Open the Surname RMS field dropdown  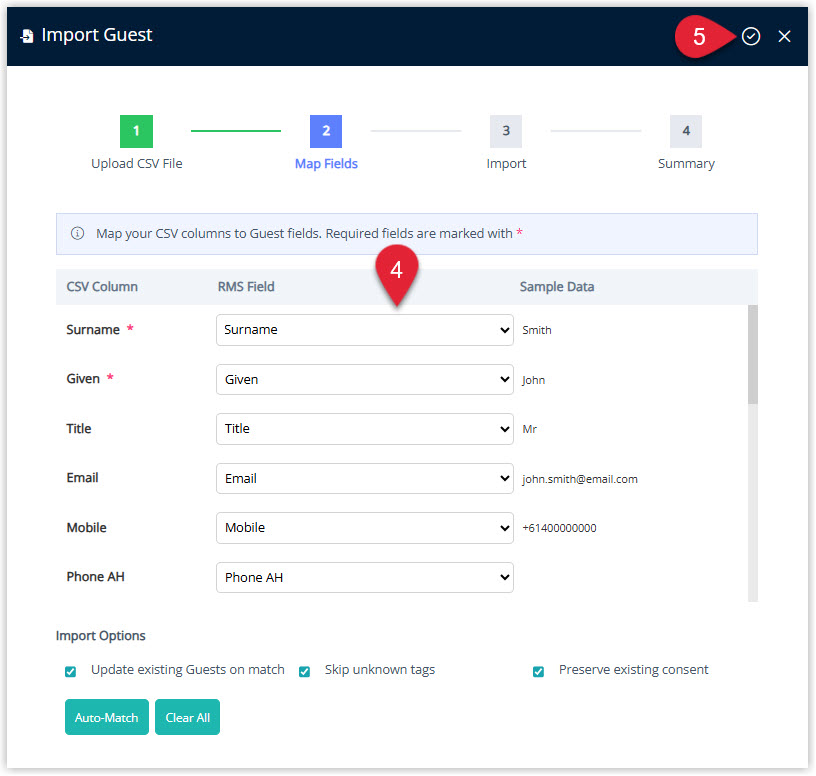(365, 330)
